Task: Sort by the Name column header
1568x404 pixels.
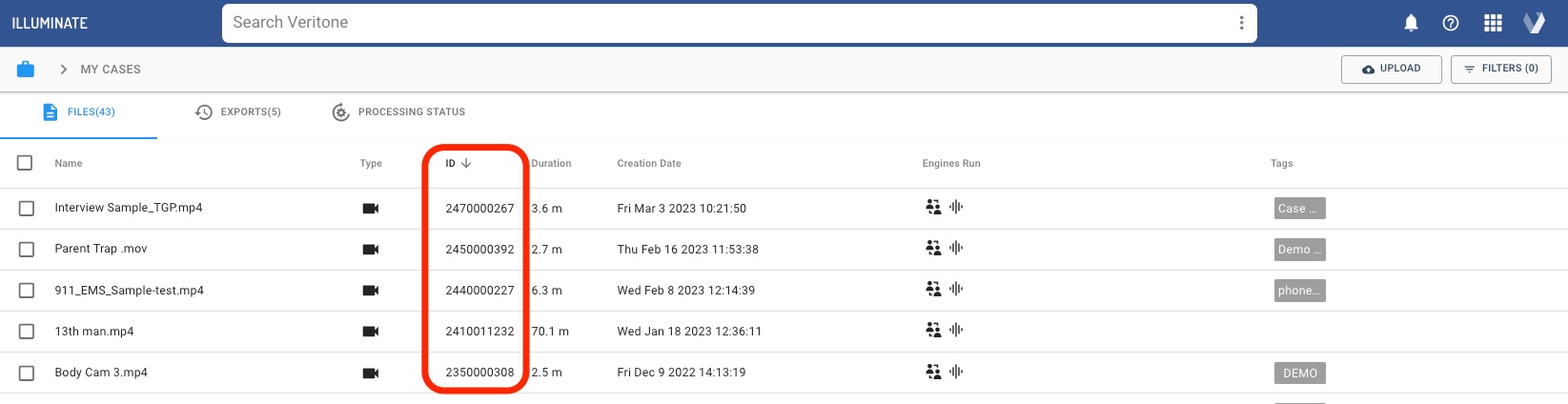Action: tap(69, 164)
